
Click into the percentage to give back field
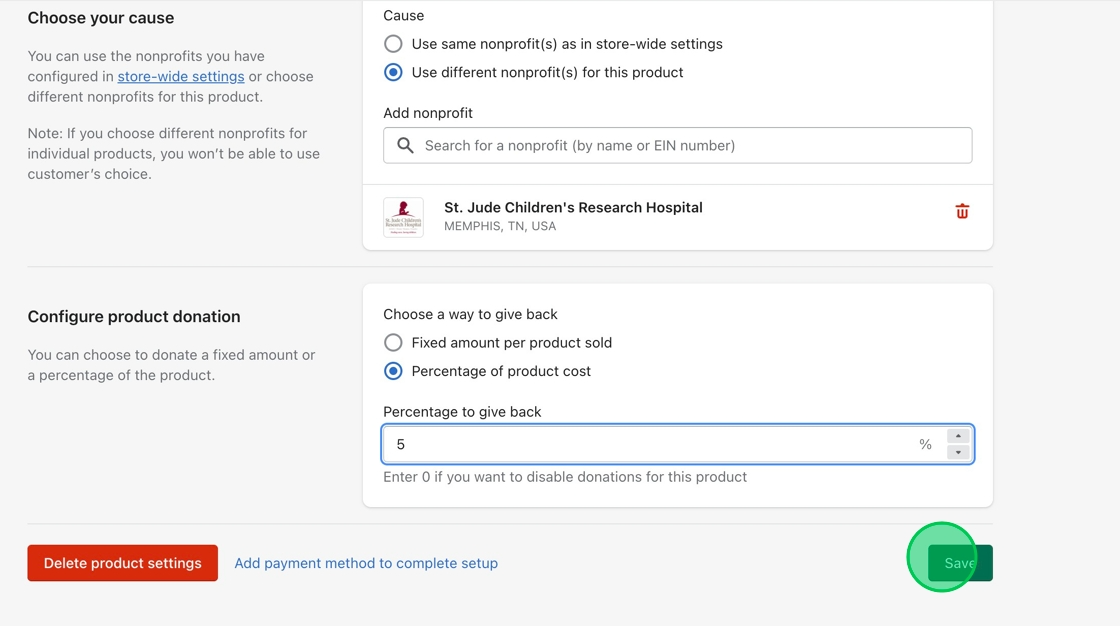(x=650, y=445)
